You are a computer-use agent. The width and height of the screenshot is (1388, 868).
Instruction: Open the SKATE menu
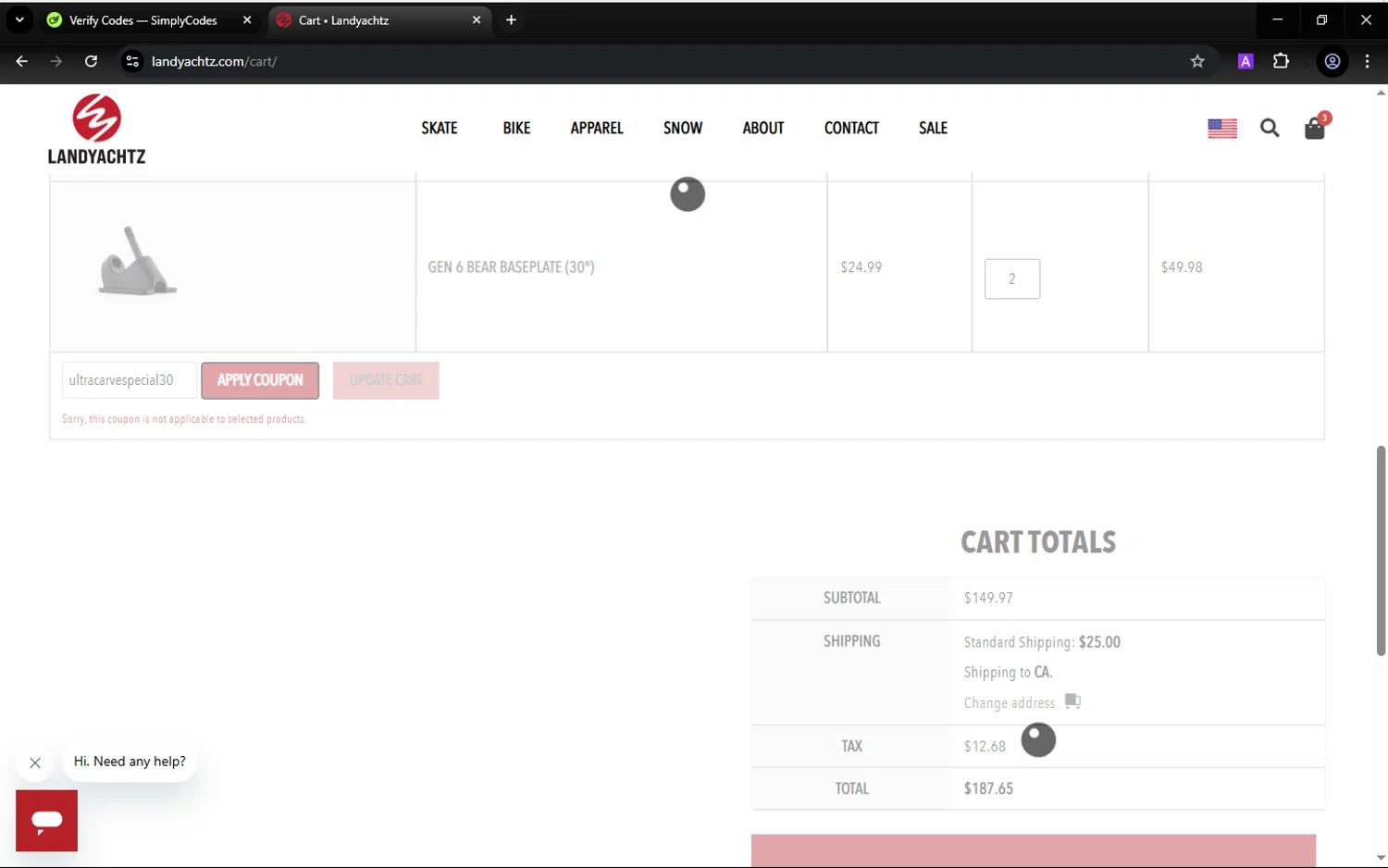tap(440, 128)
